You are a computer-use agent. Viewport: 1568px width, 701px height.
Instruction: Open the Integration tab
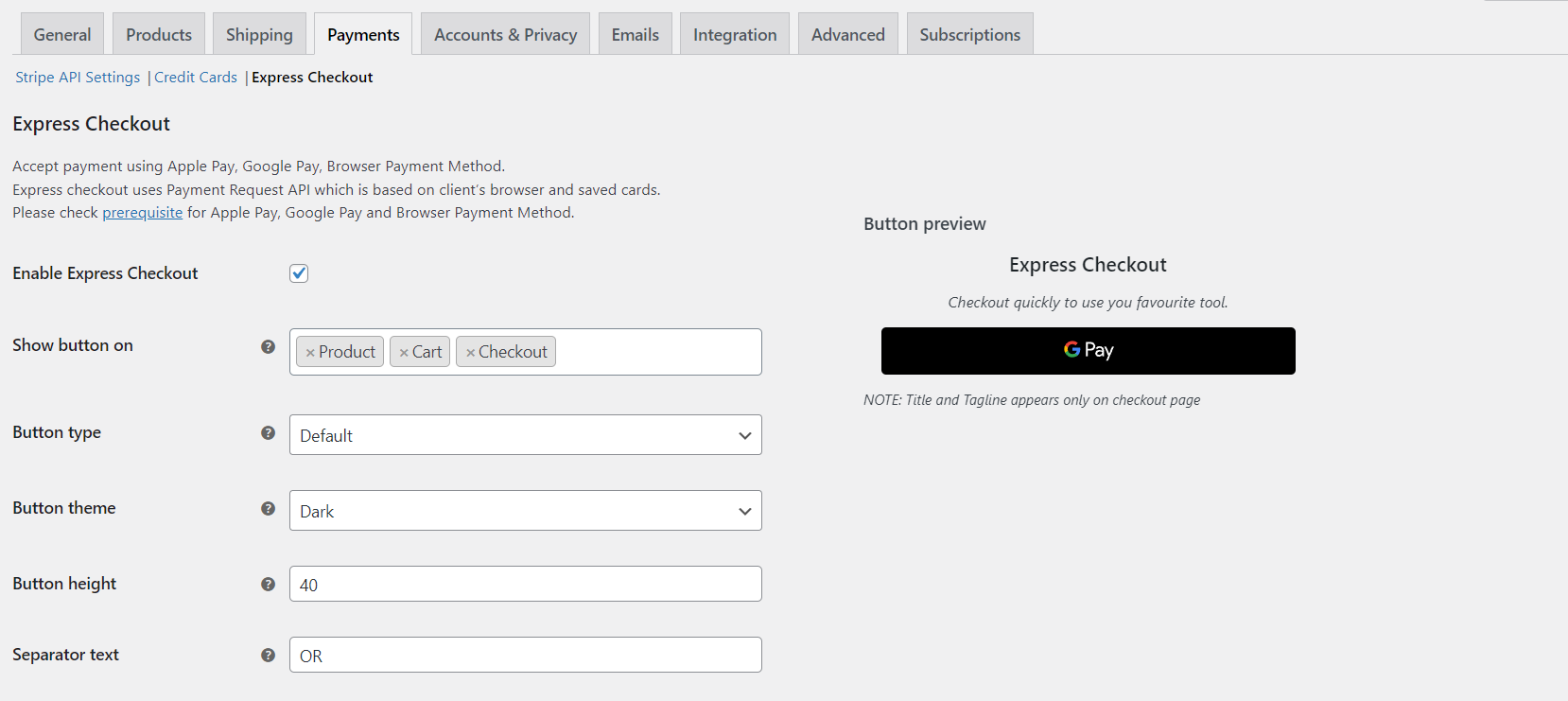point(735,34)
